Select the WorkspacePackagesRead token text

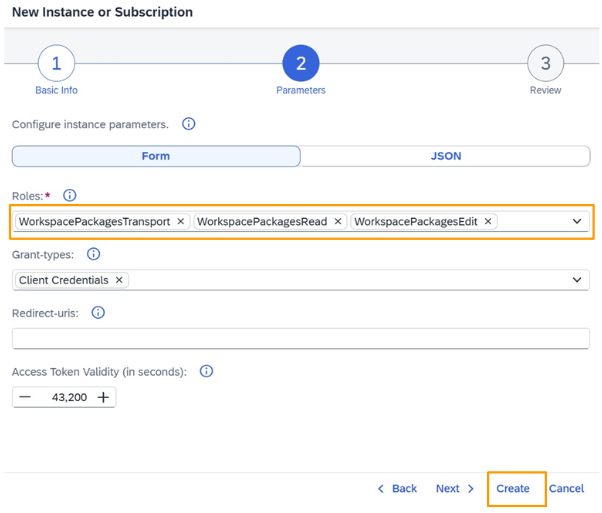click(262, 222)
